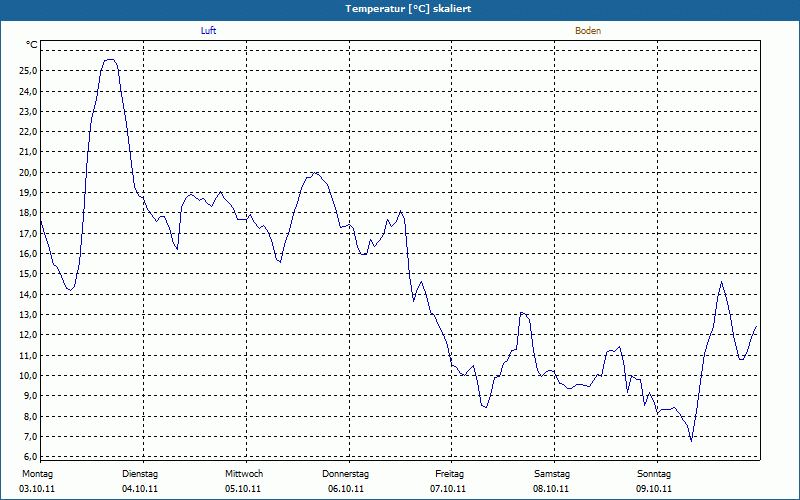Click the °C axis unit label
The width and height of the screenshot is (800, 500).
(32, 45)
